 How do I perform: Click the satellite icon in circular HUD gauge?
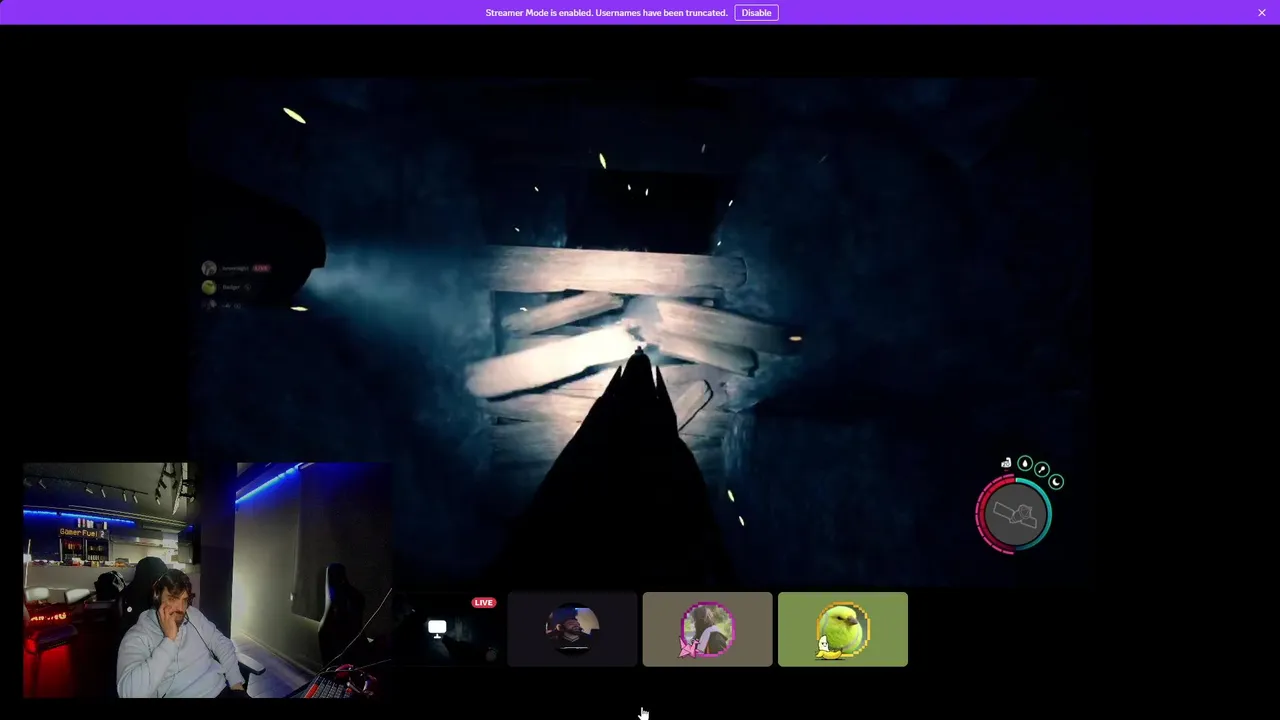coord(1014,515)
